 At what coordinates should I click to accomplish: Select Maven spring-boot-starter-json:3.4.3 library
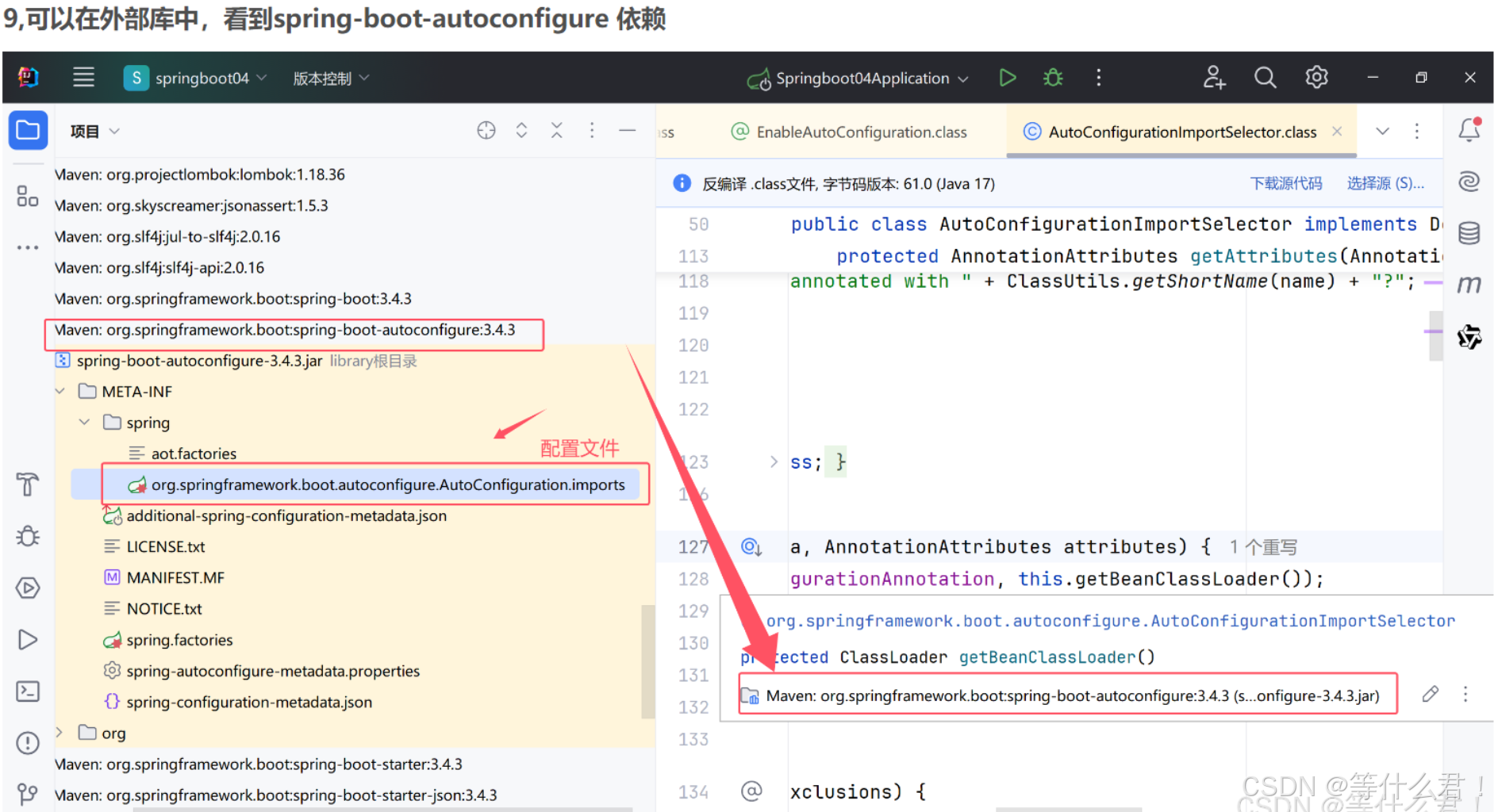point(275,795)
